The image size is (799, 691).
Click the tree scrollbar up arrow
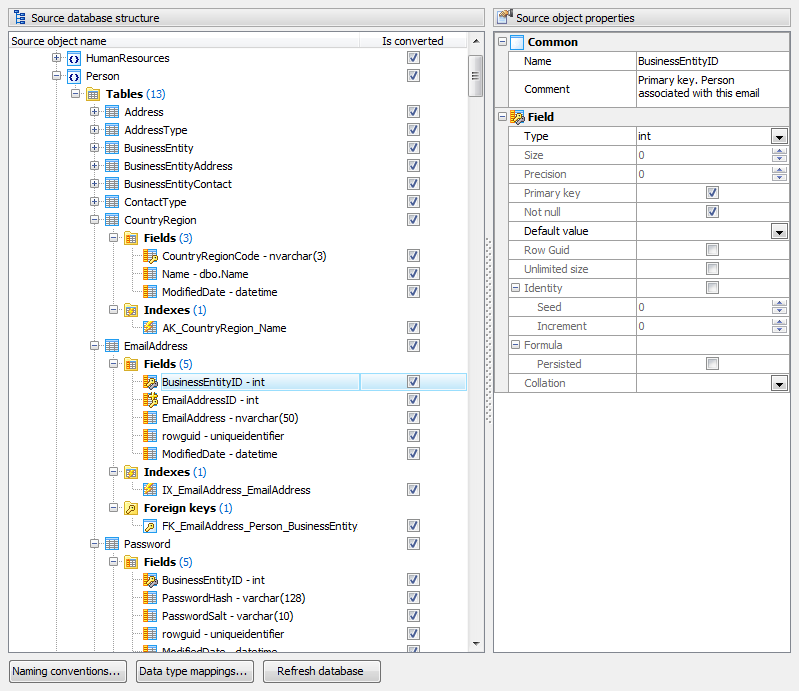coord(476,41)
